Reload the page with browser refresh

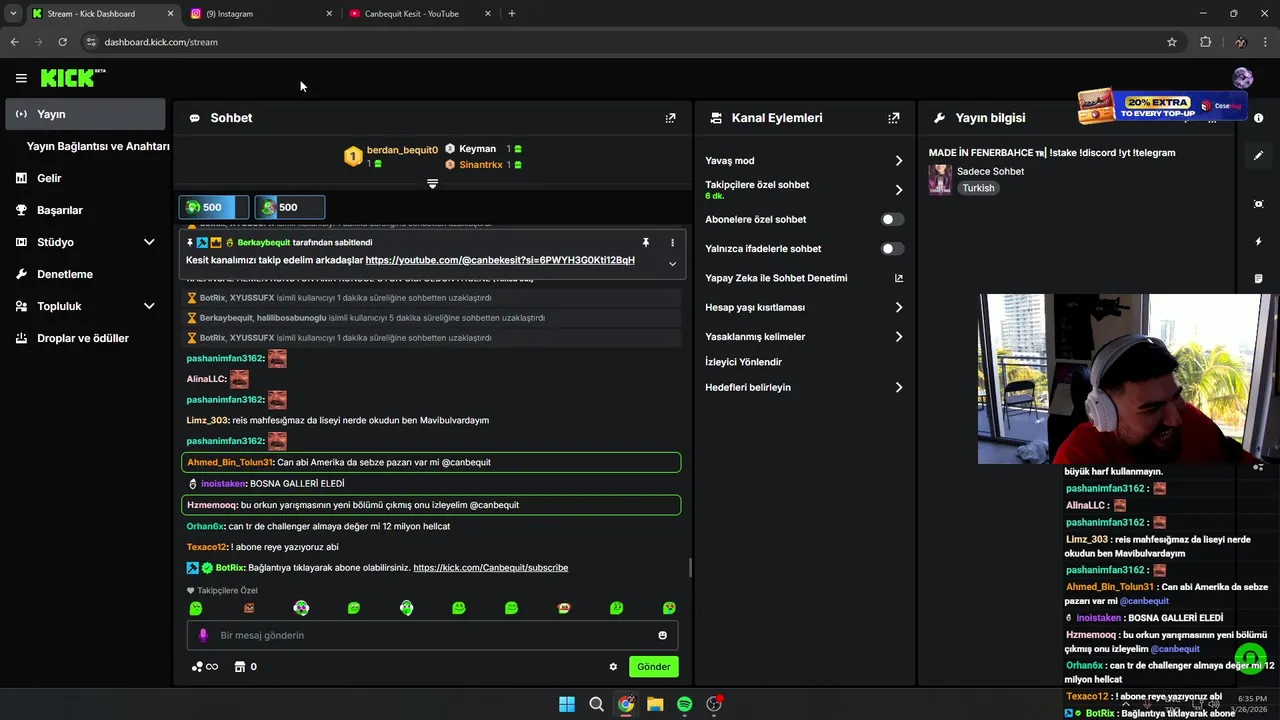pyautogui.click(x=62, y=42)
